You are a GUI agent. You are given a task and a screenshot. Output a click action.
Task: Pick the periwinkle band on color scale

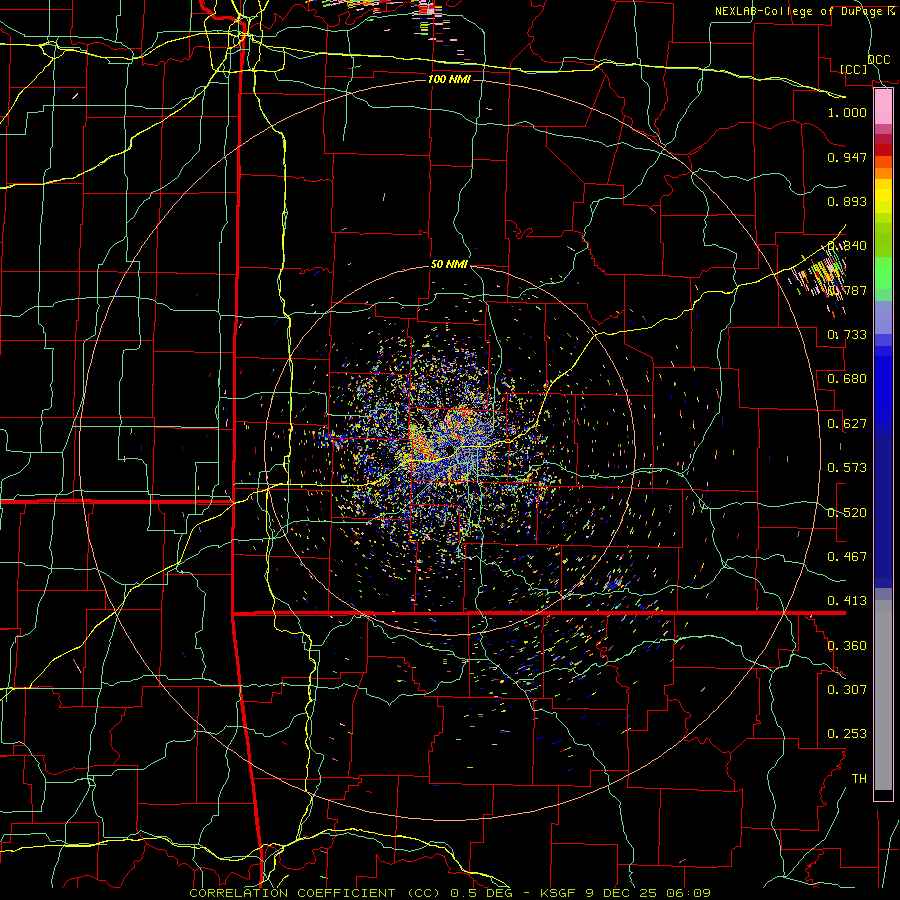883,317
